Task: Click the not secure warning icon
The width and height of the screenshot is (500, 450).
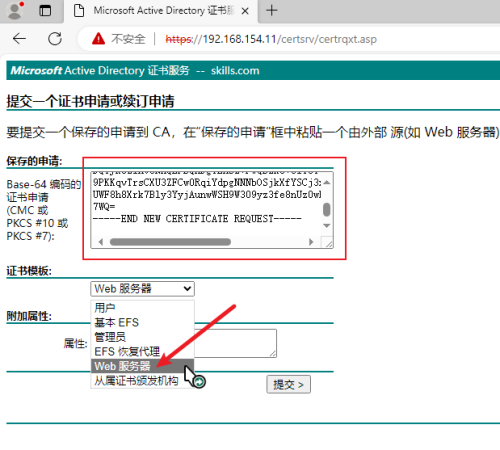Action: (x=98, y=39)
